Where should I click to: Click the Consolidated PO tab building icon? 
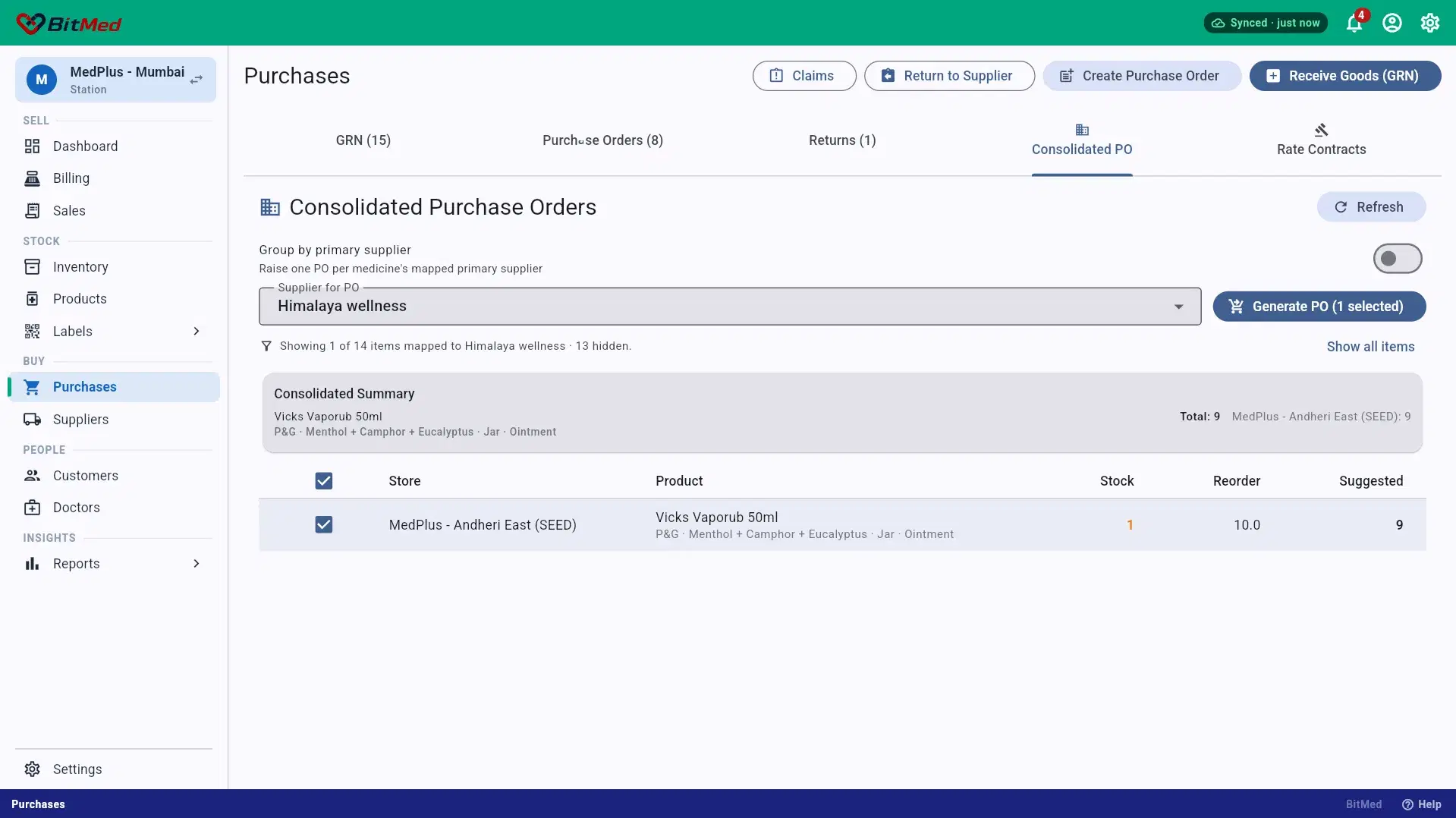(1082, 130)
